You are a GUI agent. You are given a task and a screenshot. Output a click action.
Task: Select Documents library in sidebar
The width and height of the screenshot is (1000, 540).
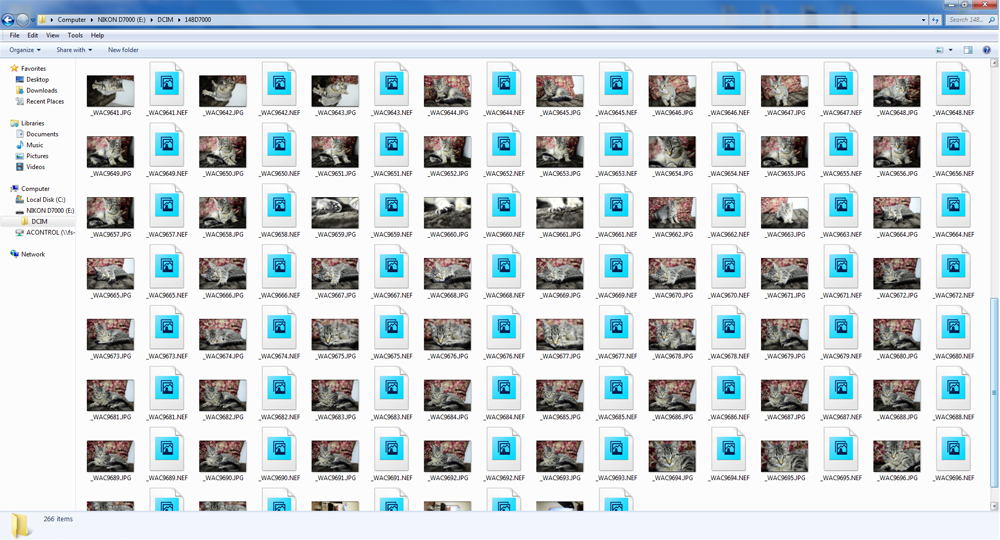(42, 134)
